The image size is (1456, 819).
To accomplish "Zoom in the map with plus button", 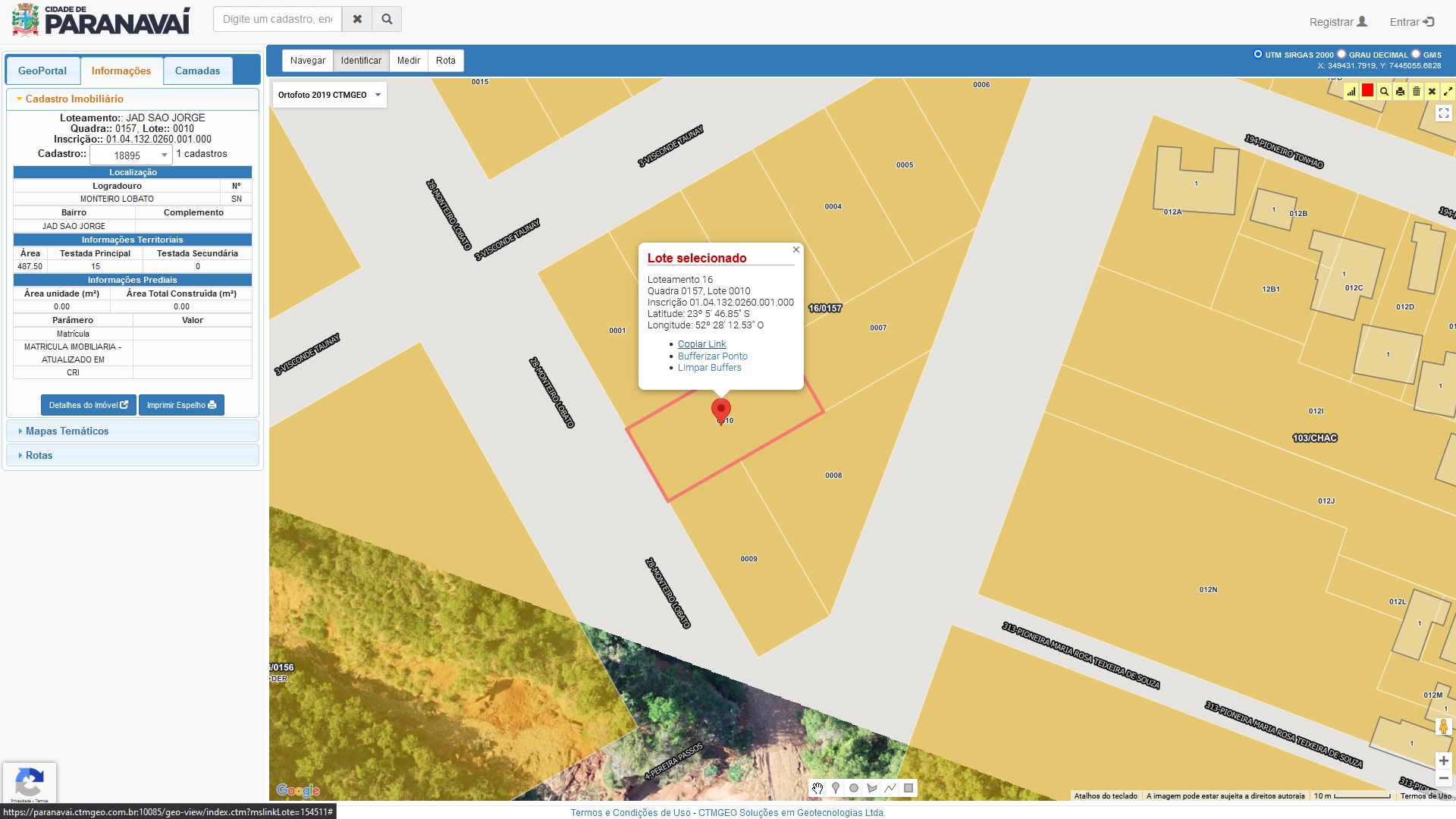I will click(1444, 761).
